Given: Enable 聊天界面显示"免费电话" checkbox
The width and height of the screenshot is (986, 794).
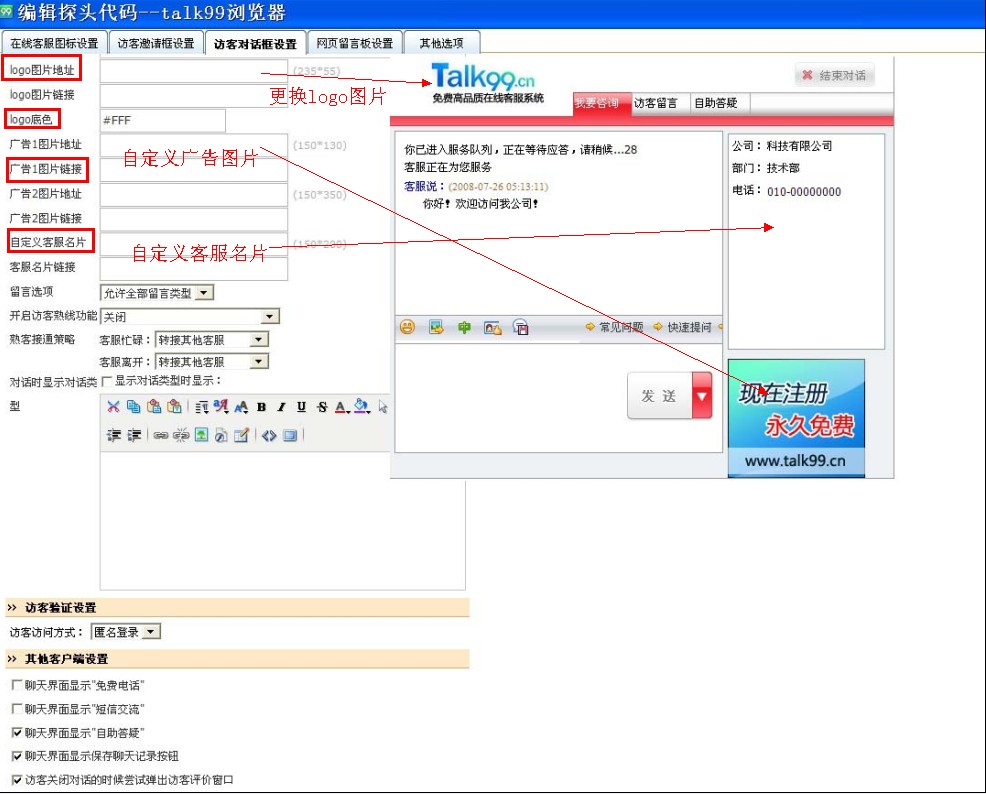Looking at the screenshot, I should tap(17, 685).
